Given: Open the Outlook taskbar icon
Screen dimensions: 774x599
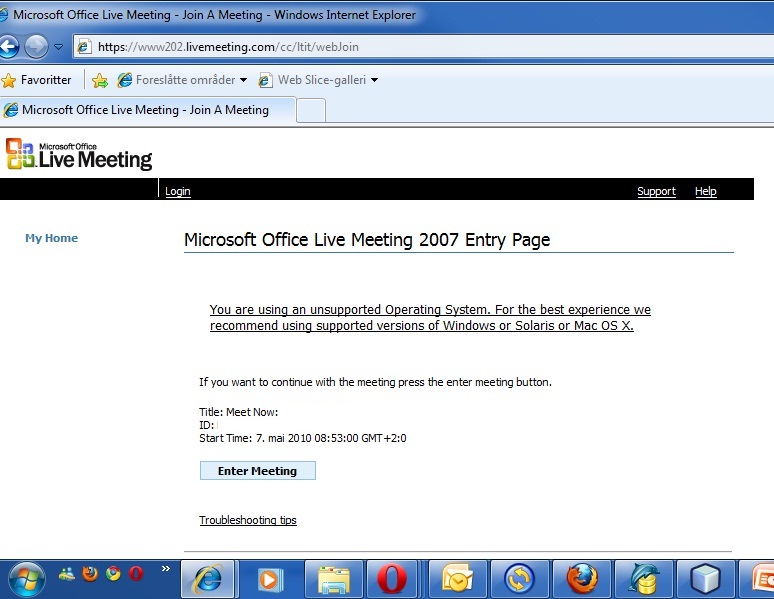Looking at the screenshot, I should pyautogui.click(x=457, y=579).
